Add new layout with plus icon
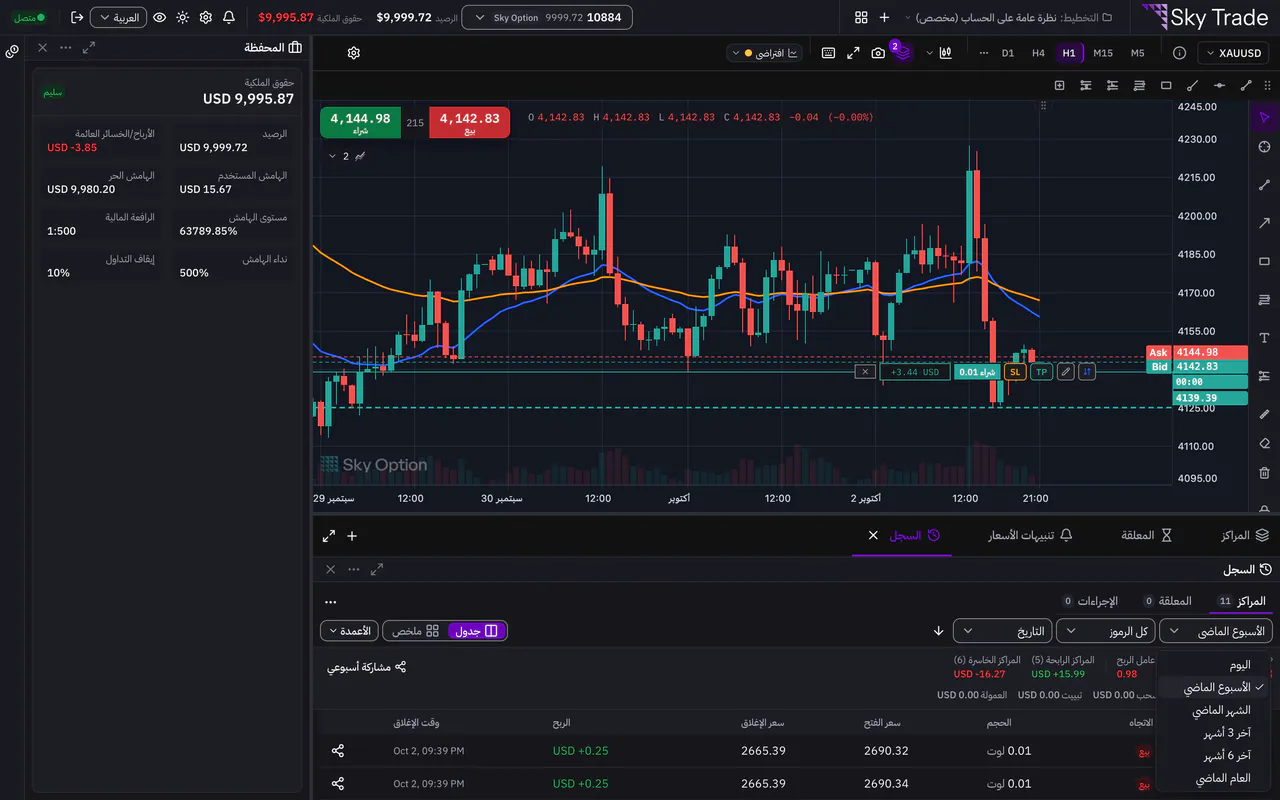The width and height of the screenshot is (1280, 800). coord(884,17)
